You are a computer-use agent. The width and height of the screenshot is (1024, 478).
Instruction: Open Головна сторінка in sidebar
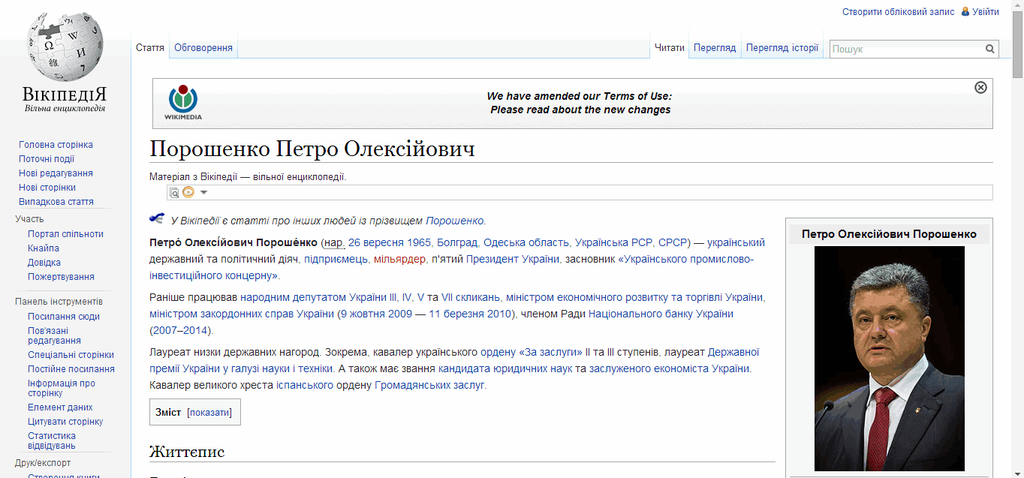56,144
